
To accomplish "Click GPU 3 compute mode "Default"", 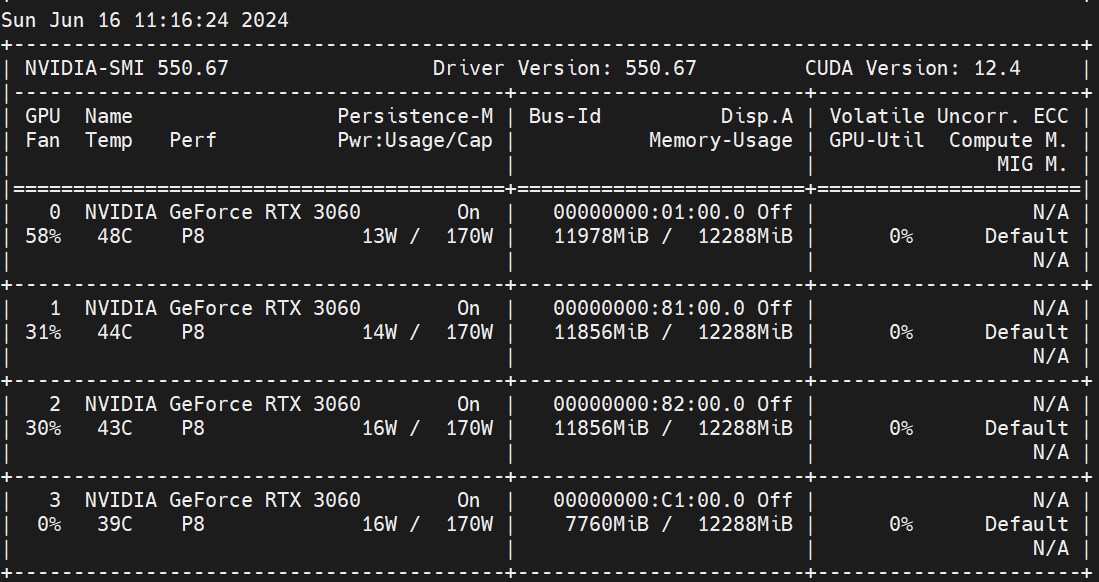I will click(1026, 525).
